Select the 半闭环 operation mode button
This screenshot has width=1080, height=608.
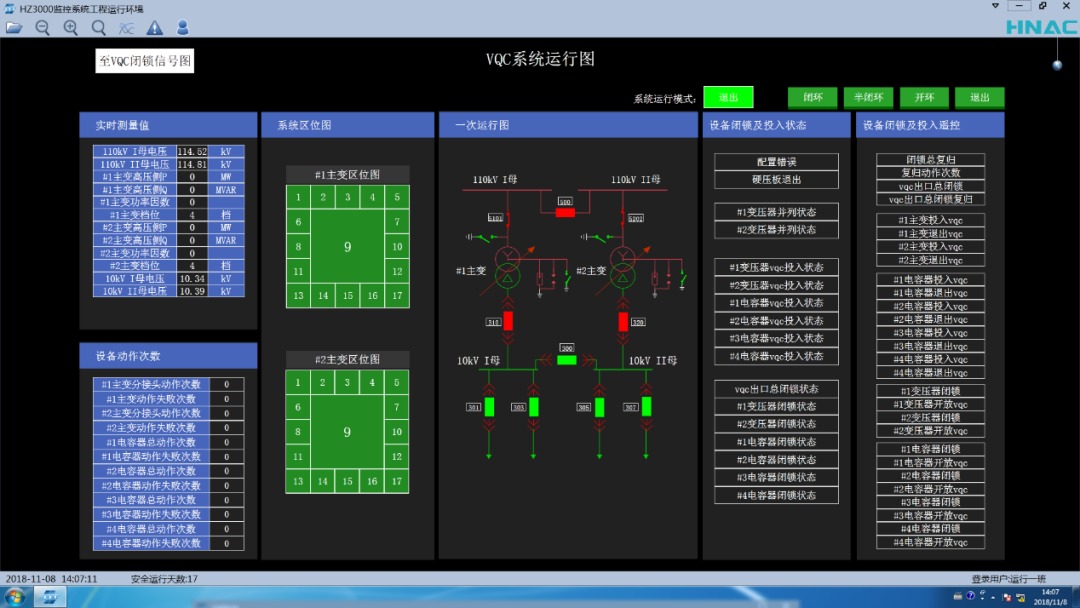pos(868,97)
